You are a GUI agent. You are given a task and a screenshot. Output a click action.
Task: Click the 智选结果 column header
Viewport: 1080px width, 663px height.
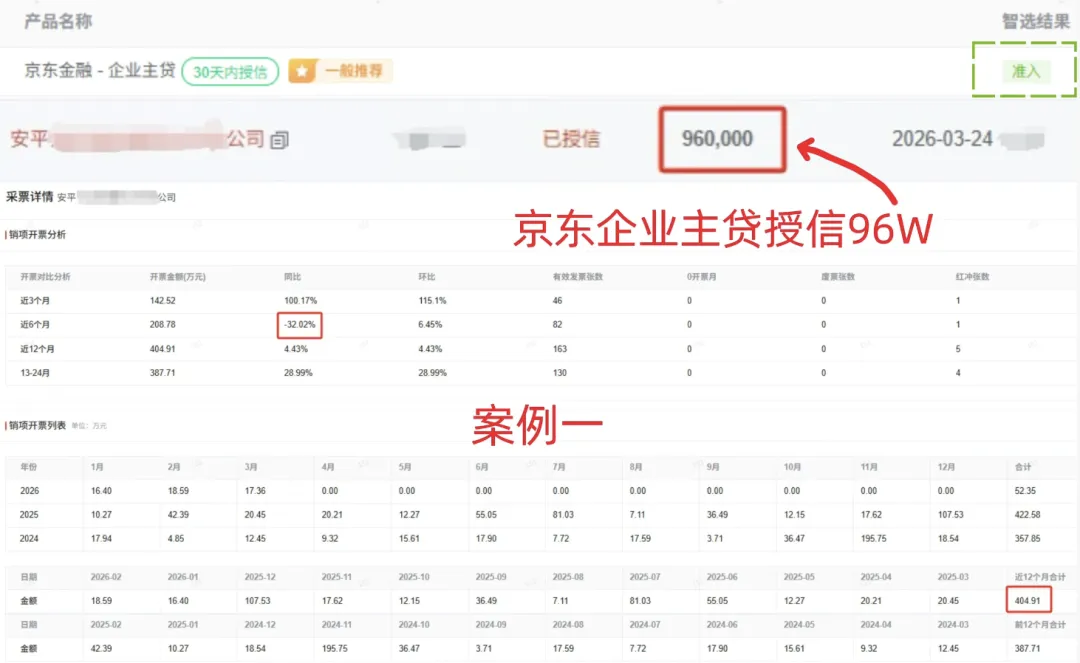1035,21
